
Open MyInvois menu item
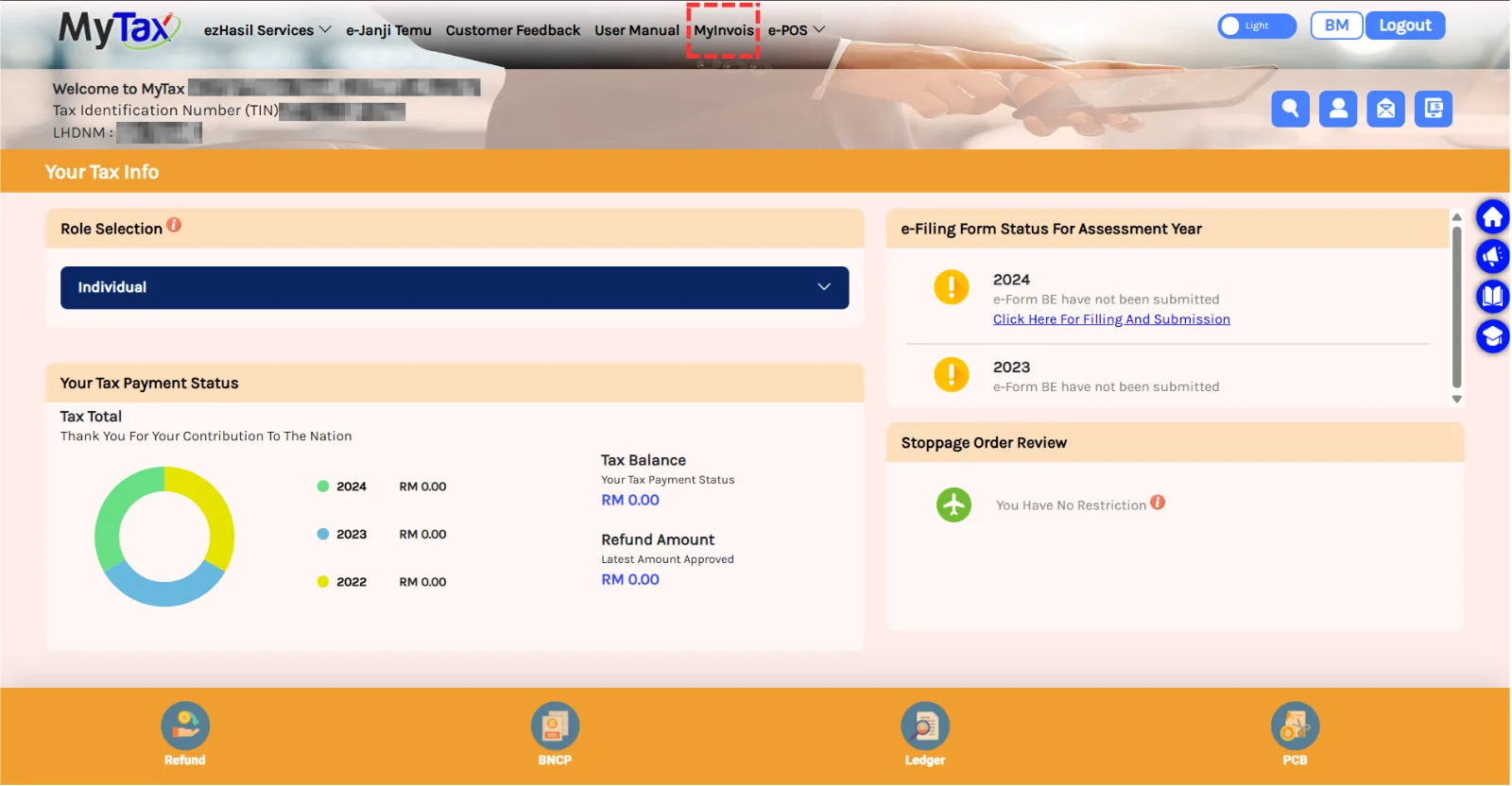point(724,30)
